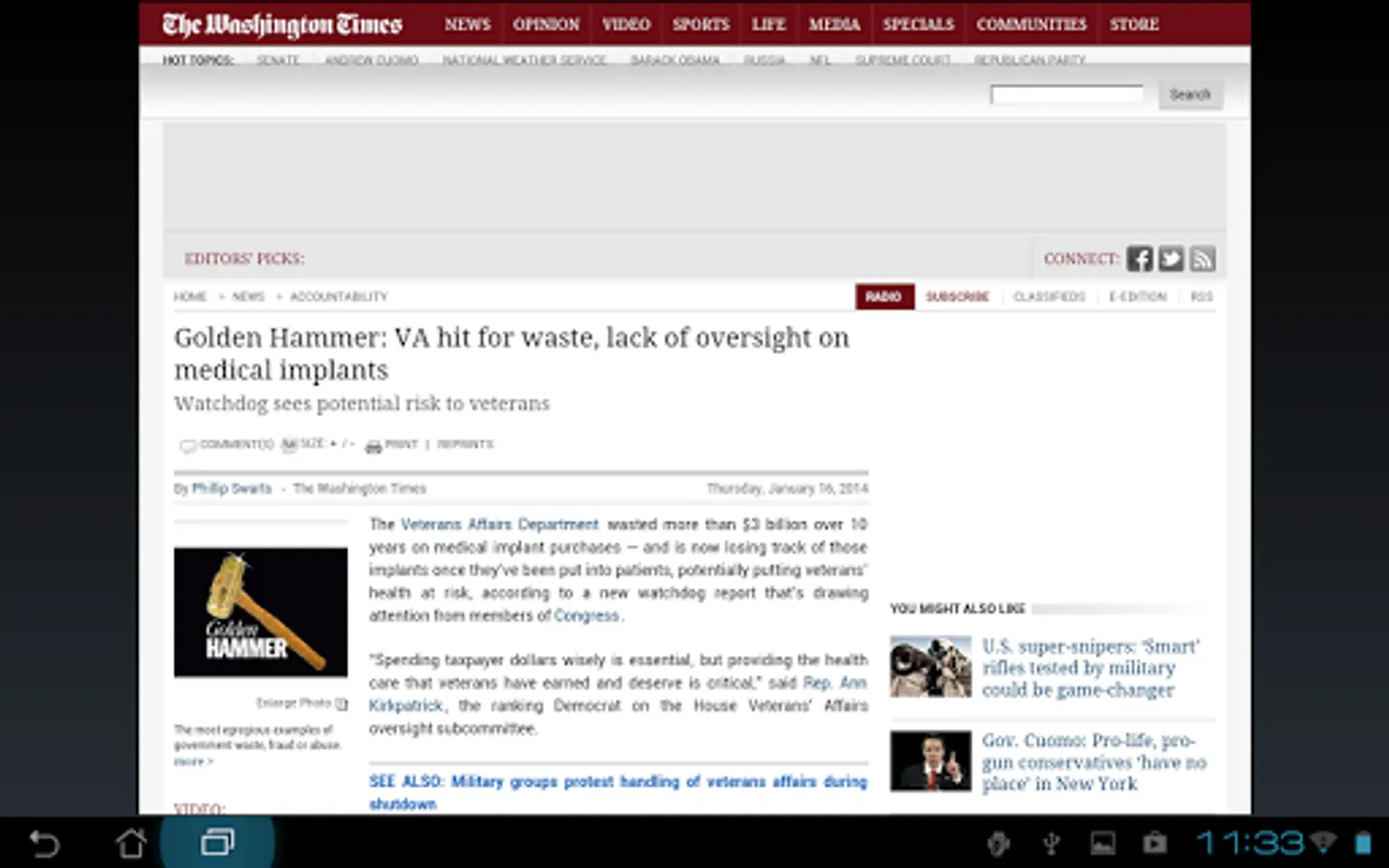Focus the search input field
The height and width of the screenshot is (868, 1389).
point(1067,95)
